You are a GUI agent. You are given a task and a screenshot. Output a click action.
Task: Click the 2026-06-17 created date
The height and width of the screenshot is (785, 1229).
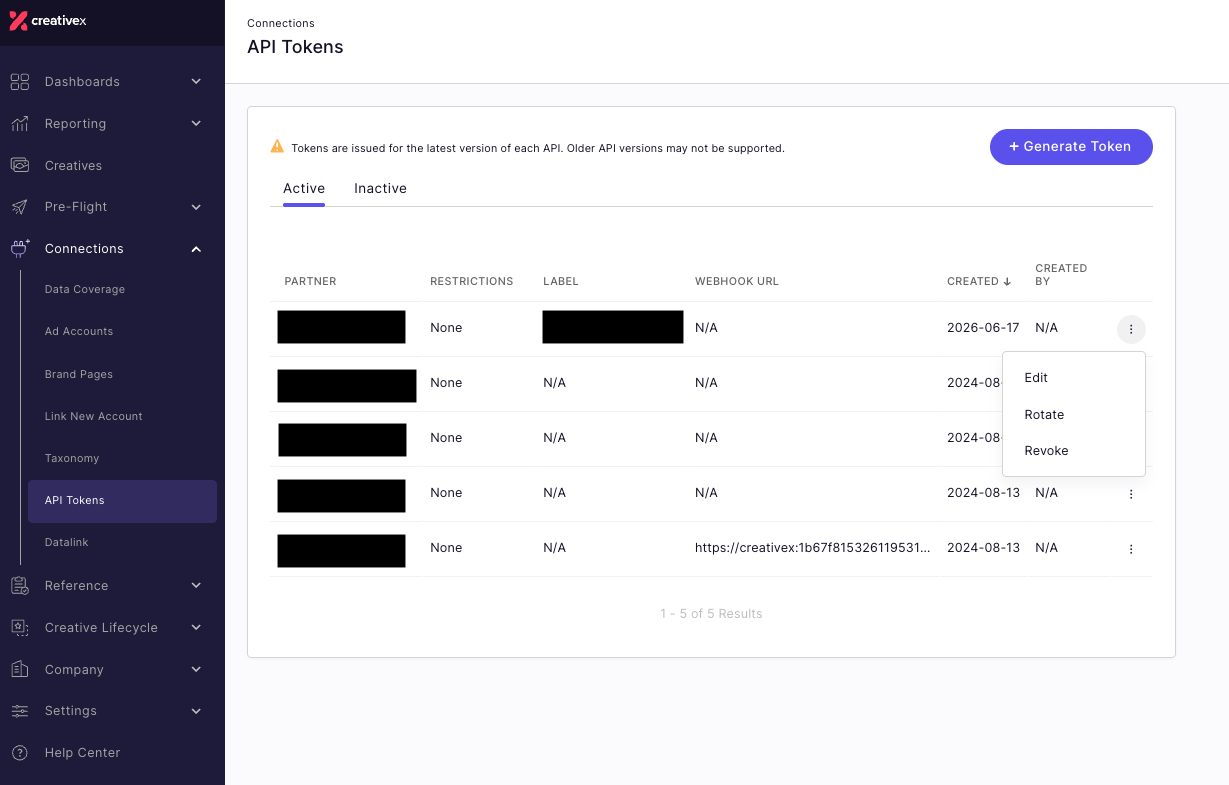tap(983, 328)
